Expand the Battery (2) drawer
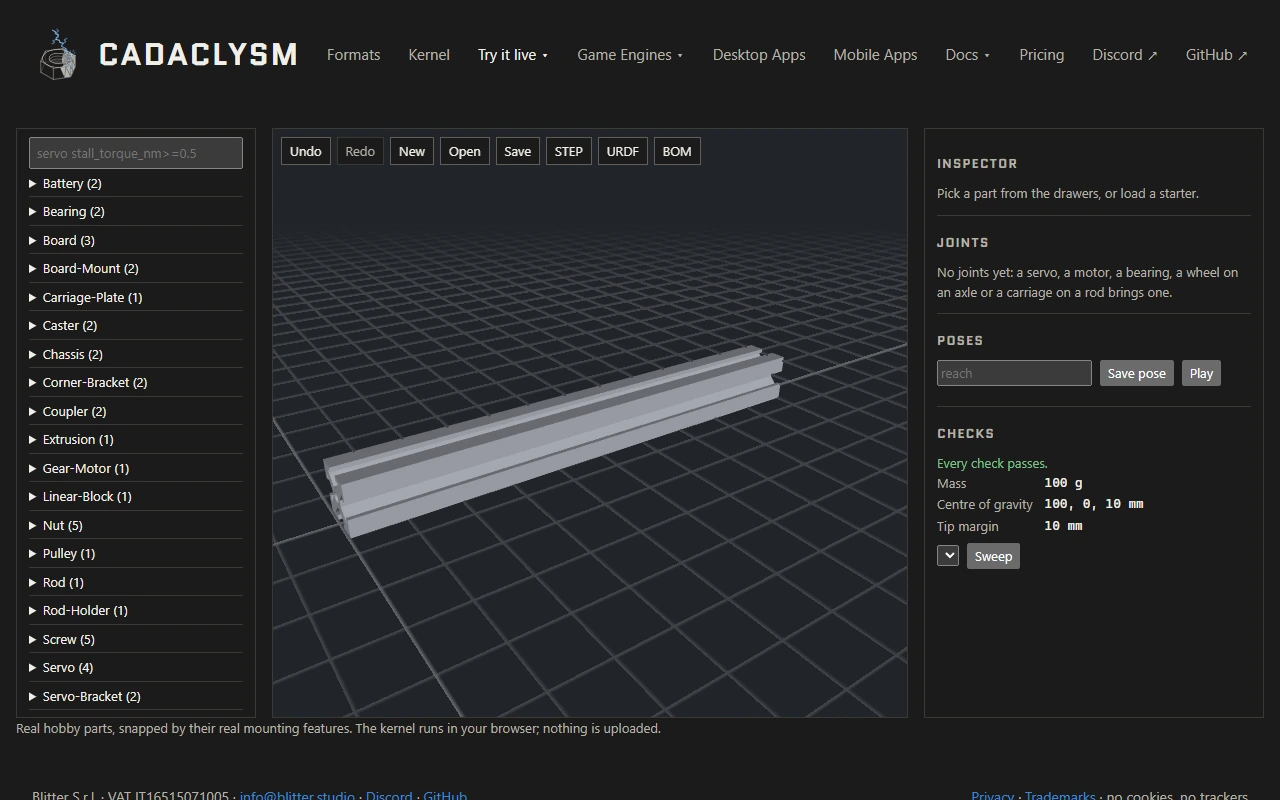This screenshot has height=800, width=1280. [136, 184]
